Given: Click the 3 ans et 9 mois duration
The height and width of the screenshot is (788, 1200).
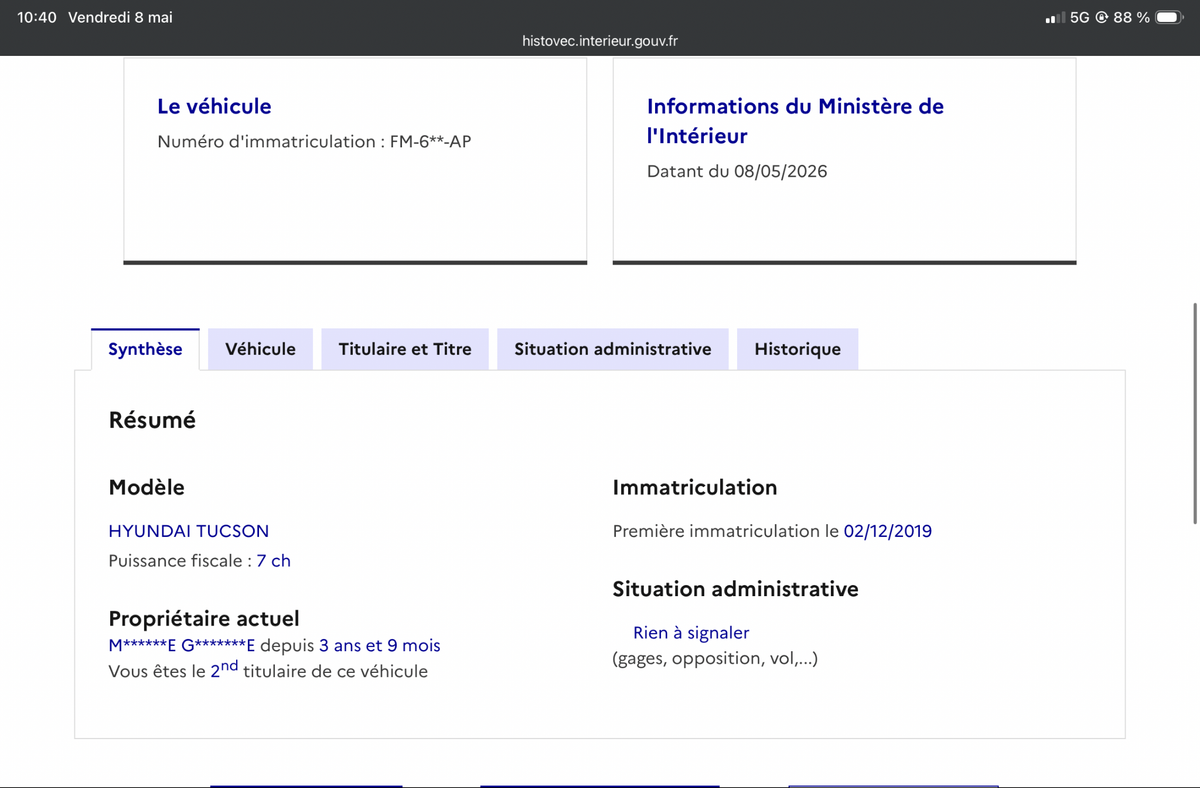Looking at the screenshot, I should pyautogui.click(x=380, y=646).
